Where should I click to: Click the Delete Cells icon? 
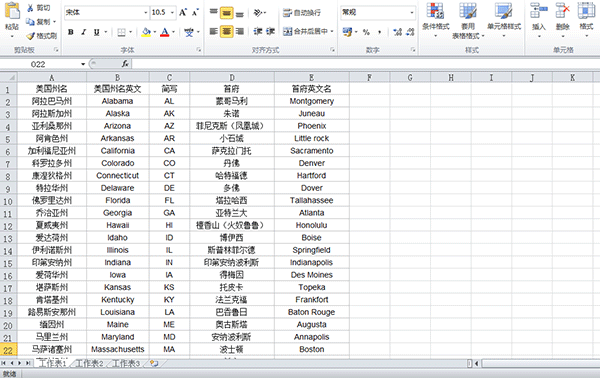coord(562,11)
